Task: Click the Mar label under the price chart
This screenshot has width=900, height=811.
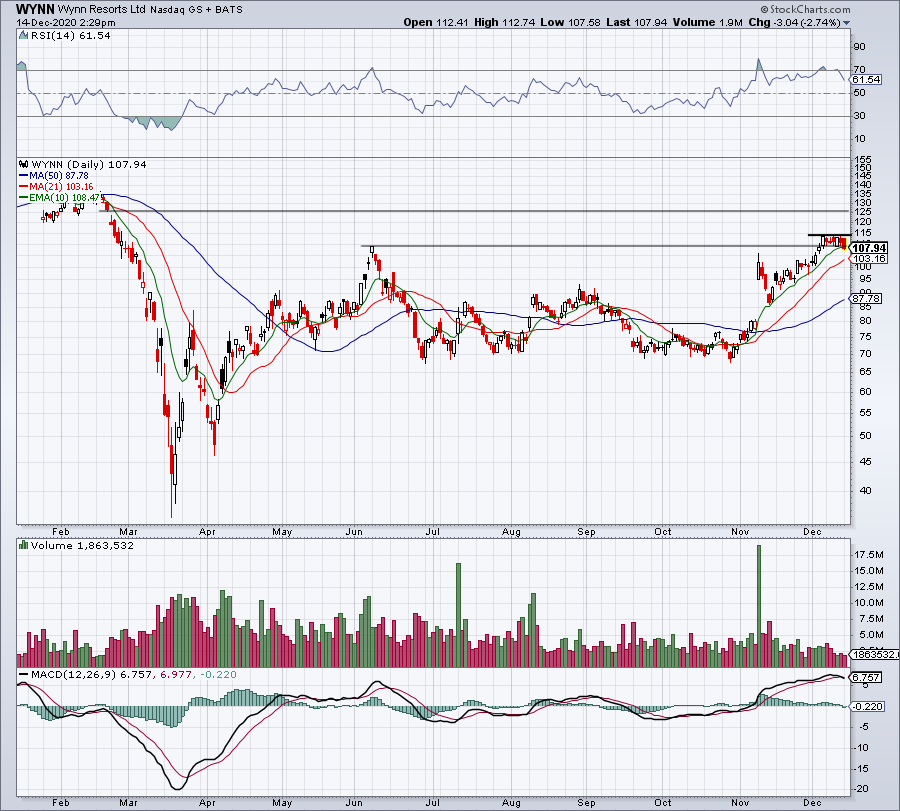Action: point(128,531)
